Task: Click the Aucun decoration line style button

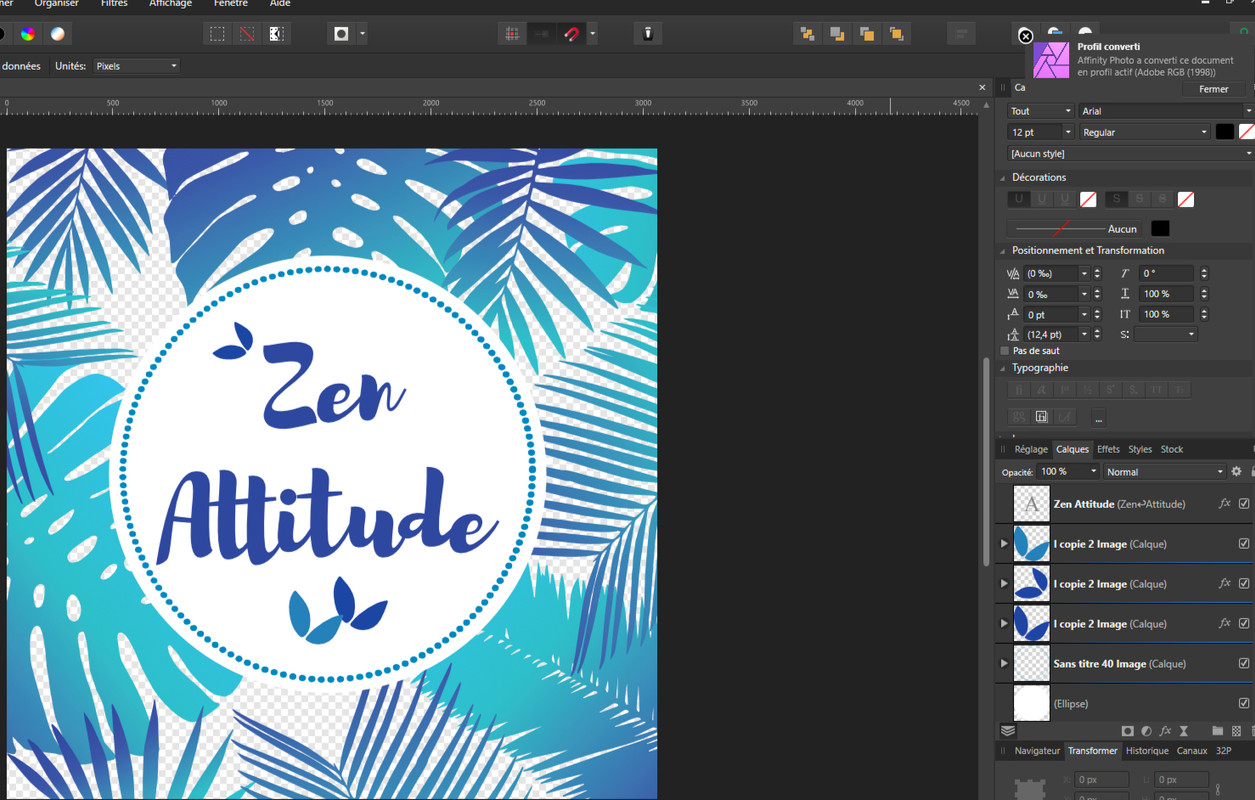Action: pos(1075,229)
